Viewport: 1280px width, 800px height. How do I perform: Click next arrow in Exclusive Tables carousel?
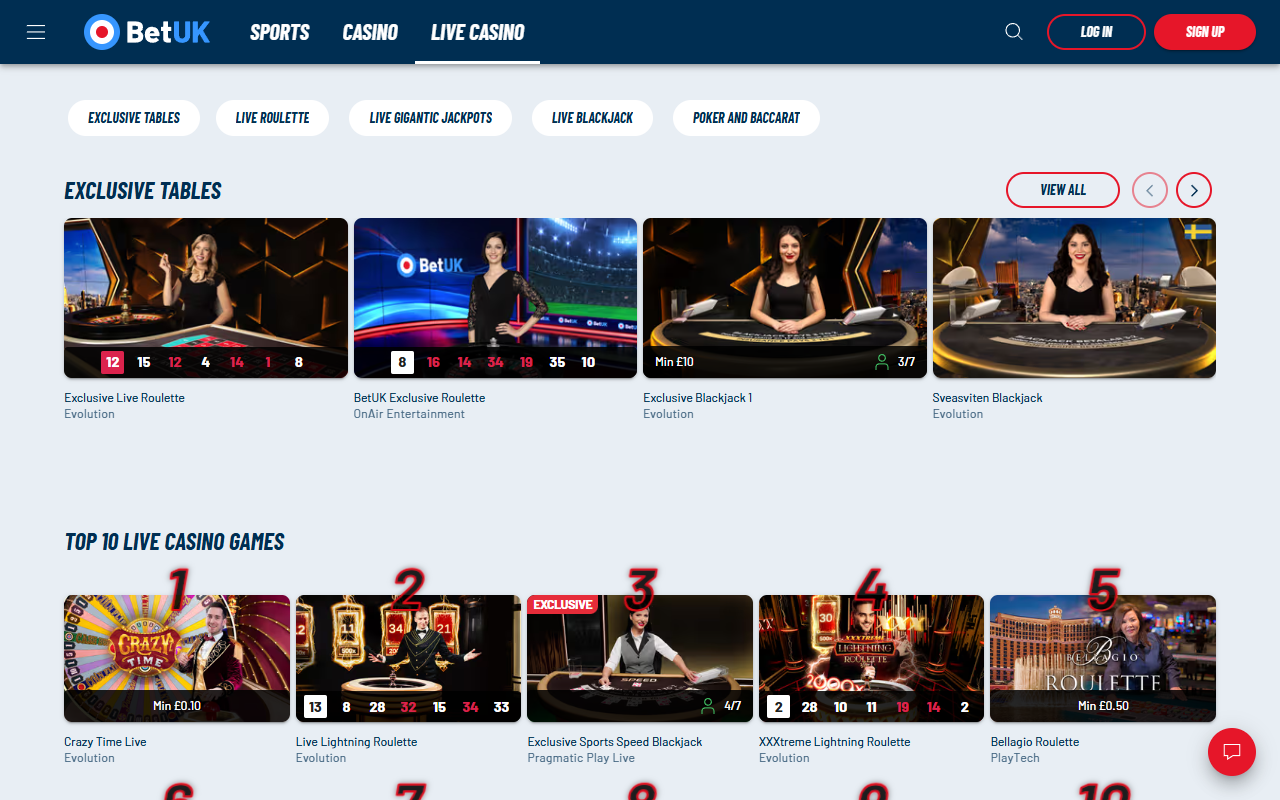coord(1194,190)
